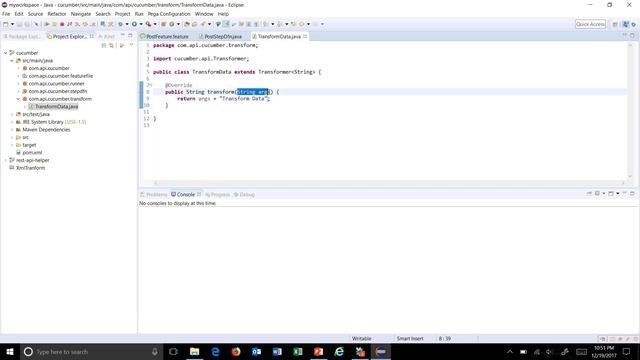This screenshot has width=640, height=360.
Task: Expand the com.api.cucumber.runner package
Action: [18, 84]
